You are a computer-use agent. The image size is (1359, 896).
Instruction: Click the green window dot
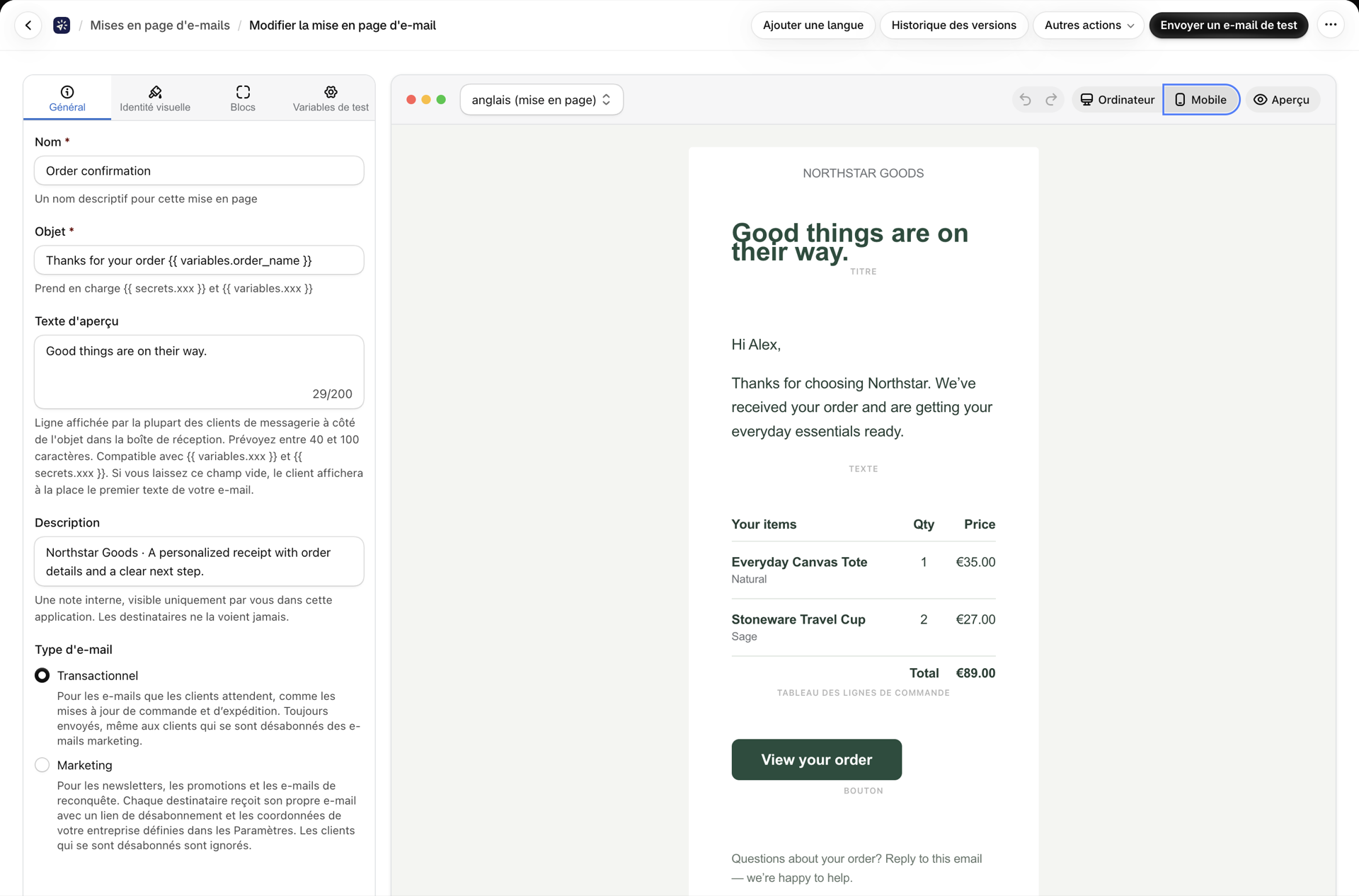(441, 100)
